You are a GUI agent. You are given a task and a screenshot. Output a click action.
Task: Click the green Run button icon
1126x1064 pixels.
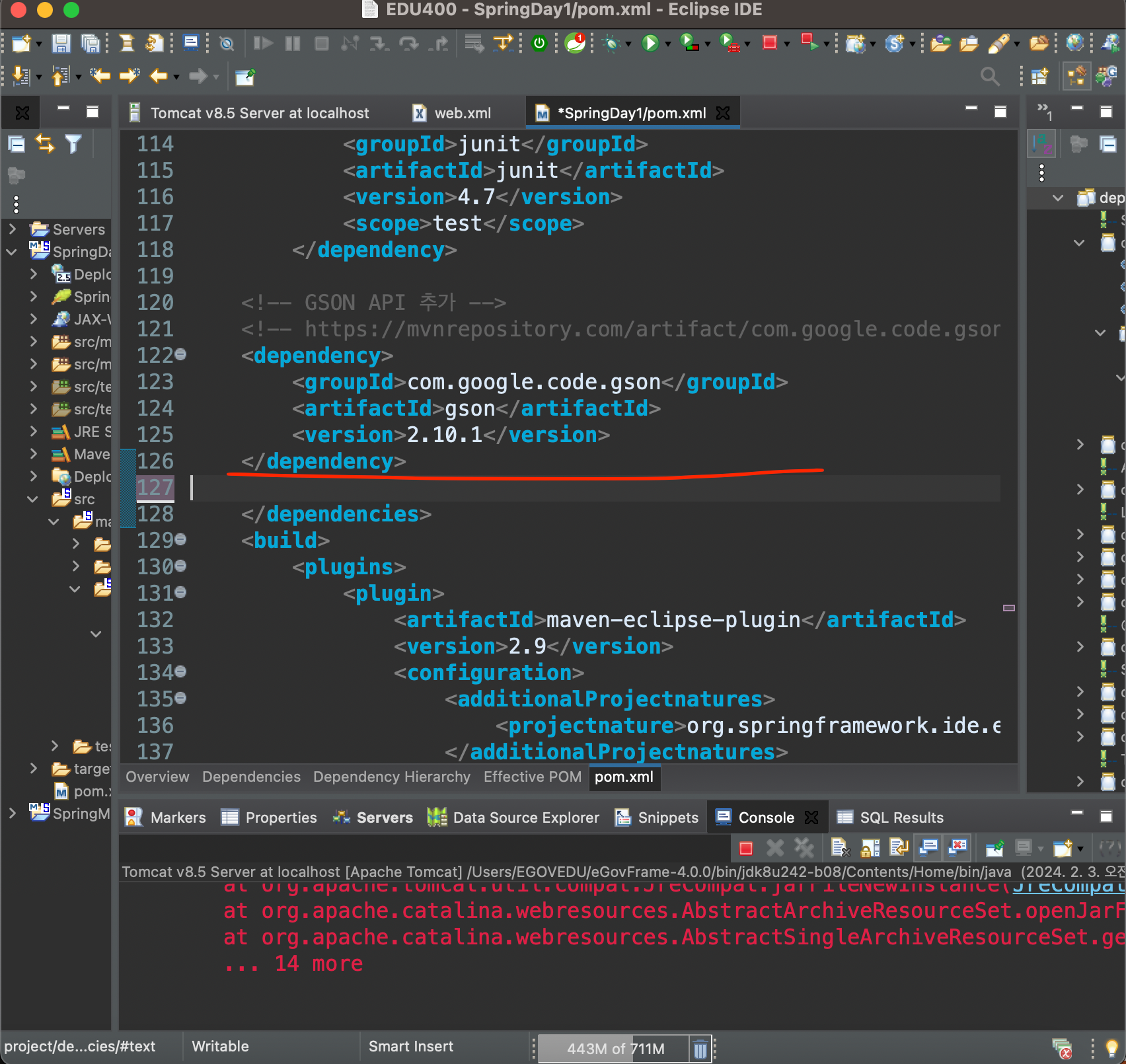tap(650, 44)
